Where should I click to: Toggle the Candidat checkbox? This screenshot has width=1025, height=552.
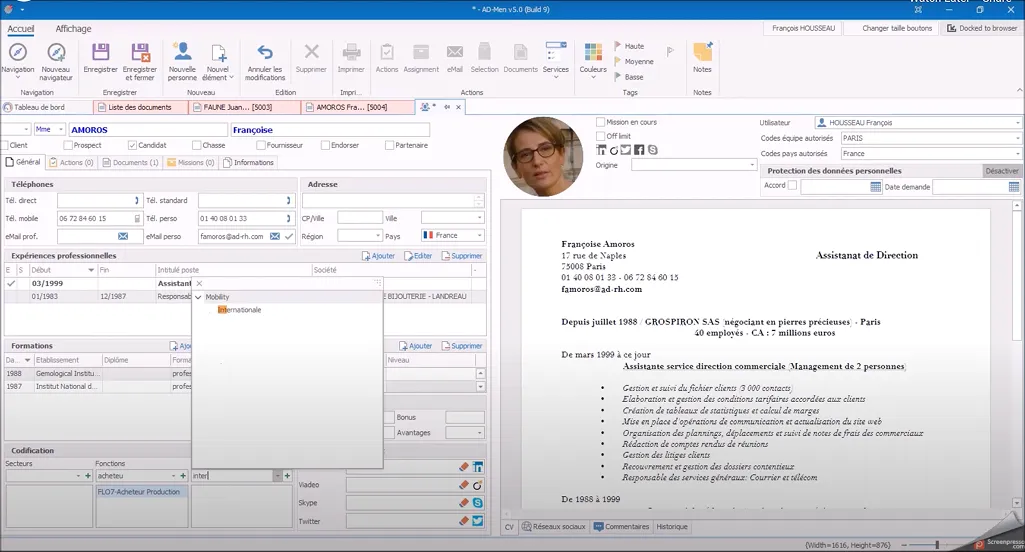click(x=133, y=145)
